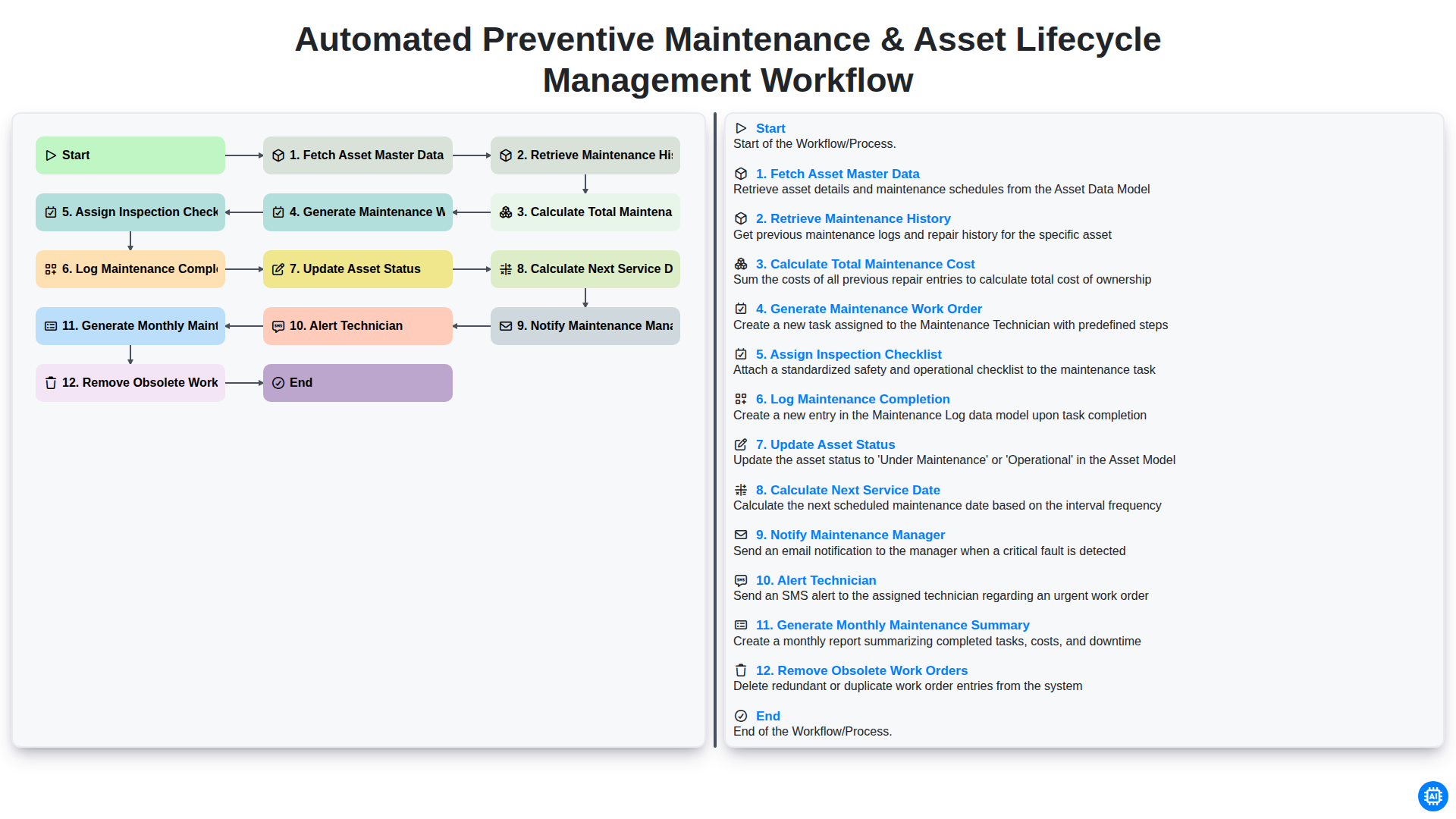Click the cube icon in Fetch Asset Master Data node
This screenshot has width=1456, height=819.
pos(278,155)
